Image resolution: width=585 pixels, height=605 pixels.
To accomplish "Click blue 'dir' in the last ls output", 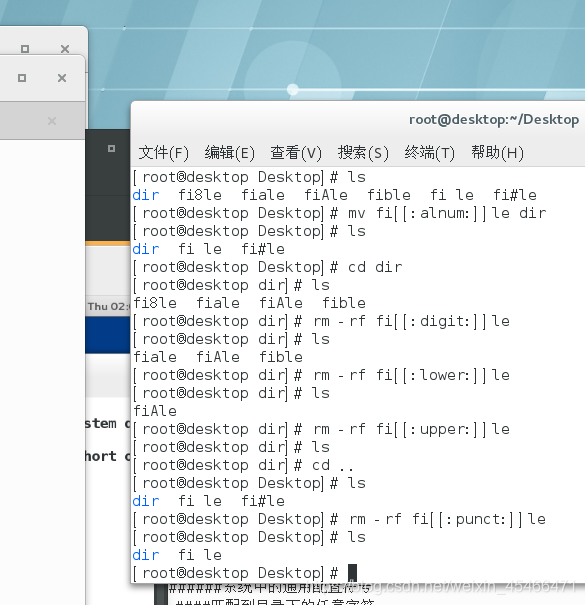I will click(146, 555).
